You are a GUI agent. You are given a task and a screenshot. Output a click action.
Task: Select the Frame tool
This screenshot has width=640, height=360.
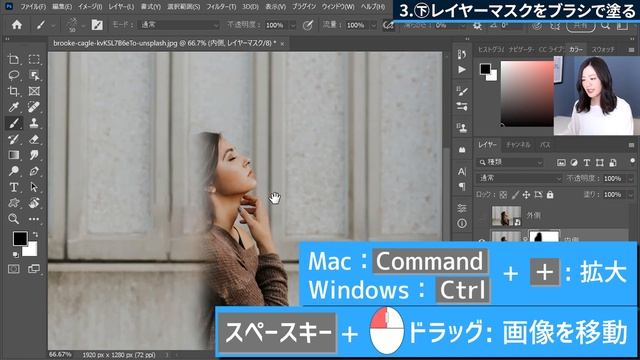(x=34, y=91)
